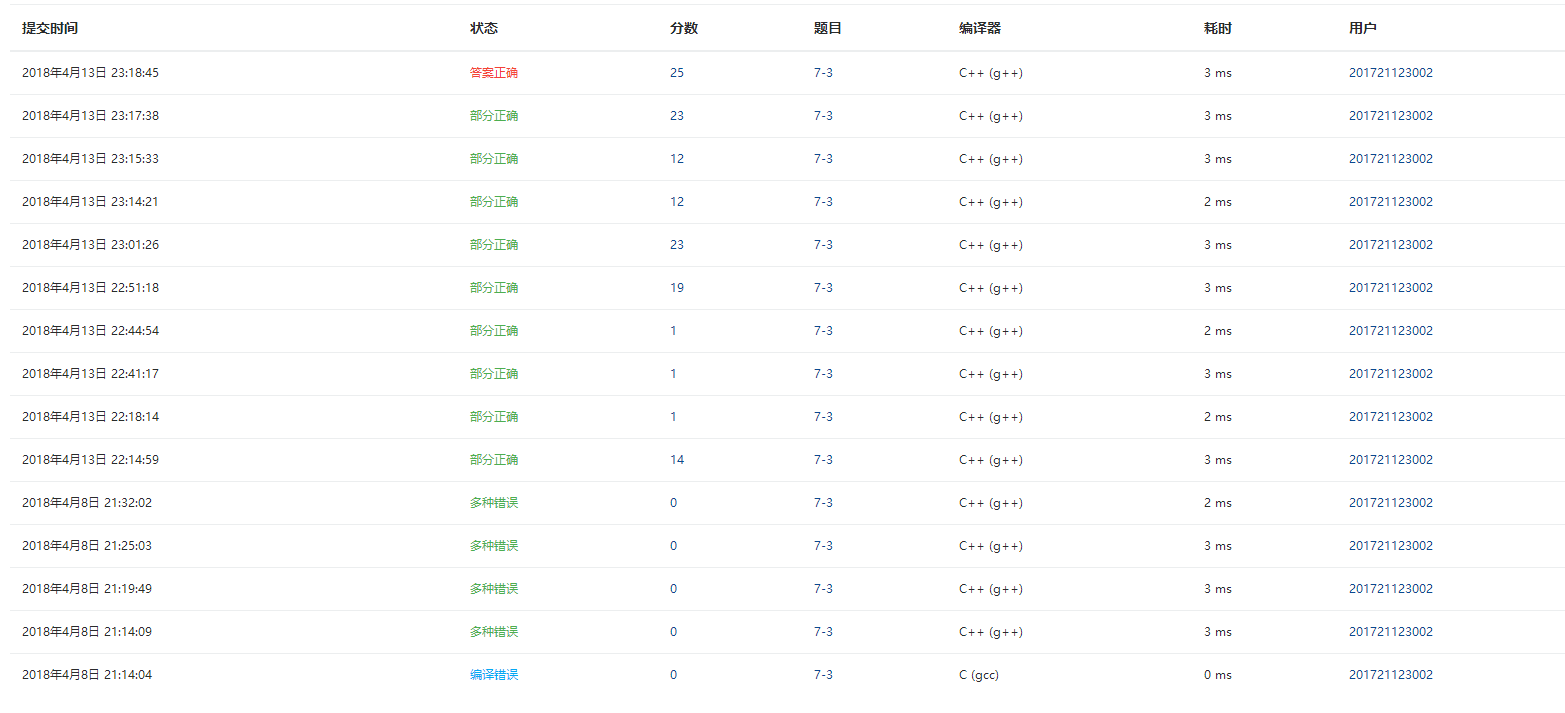Open problem 7-3 link in 21:25:03 row
This screenshot has height=713, width=1565.
tap(823, 546)
